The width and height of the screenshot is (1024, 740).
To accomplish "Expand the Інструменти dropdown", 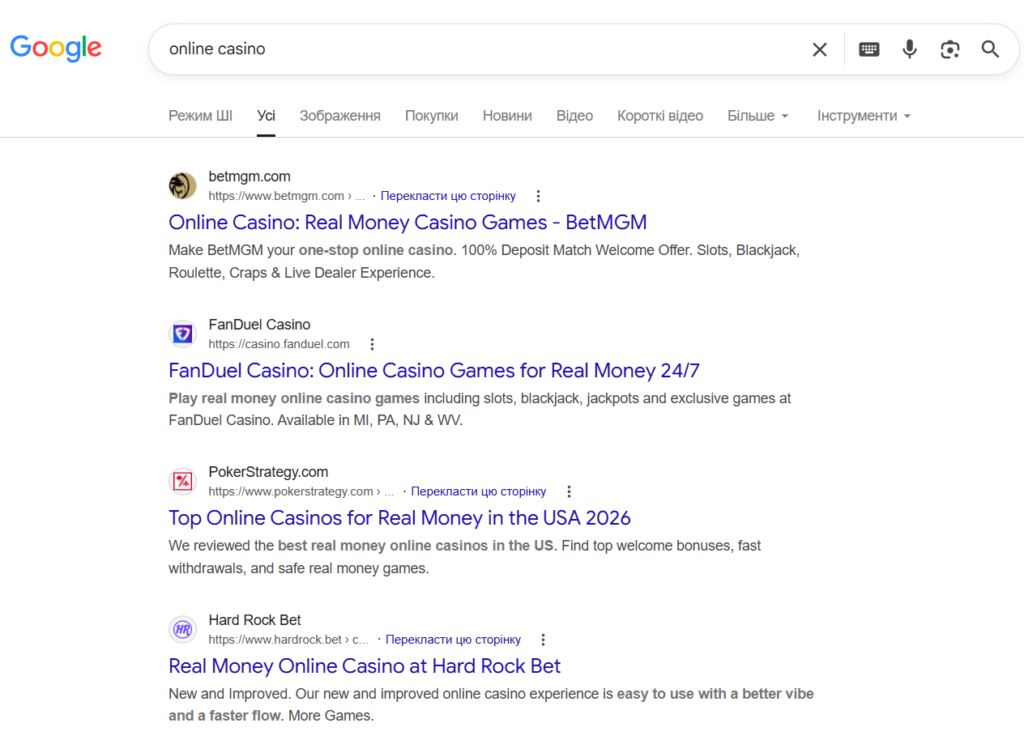I will coord(863,116).
